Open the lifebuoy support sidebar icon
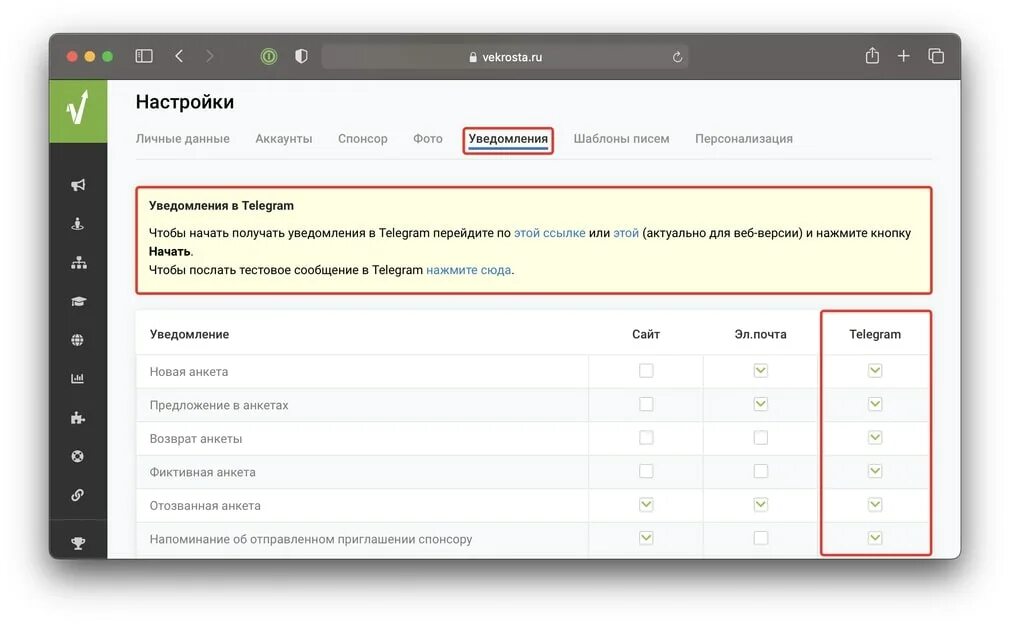This screenshot has width=1010, height=624. click(x=77, y=457)
